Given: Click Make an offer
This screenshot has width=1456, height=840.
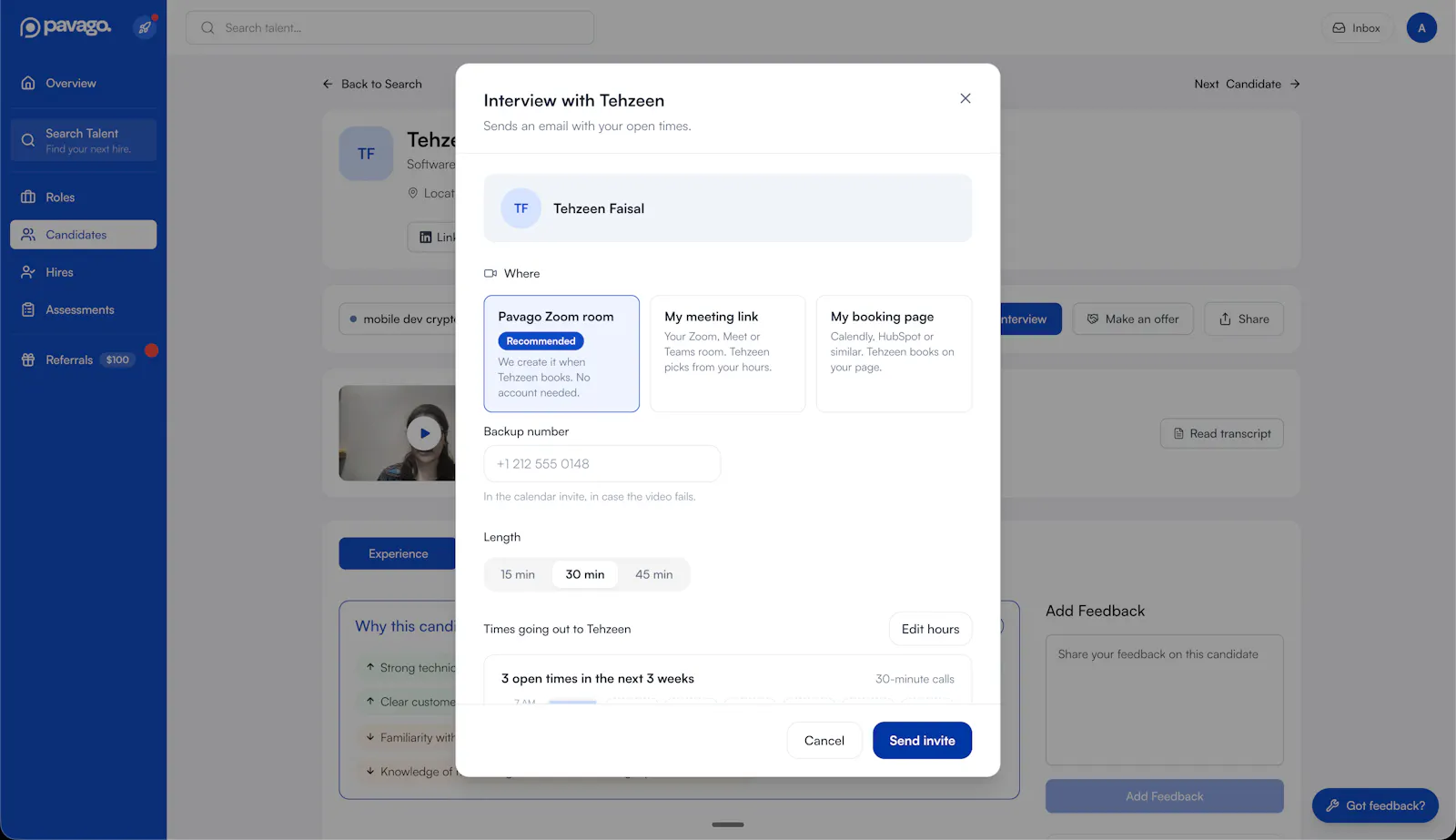Looking at the screenshot, I should [x=1133, y=319].
